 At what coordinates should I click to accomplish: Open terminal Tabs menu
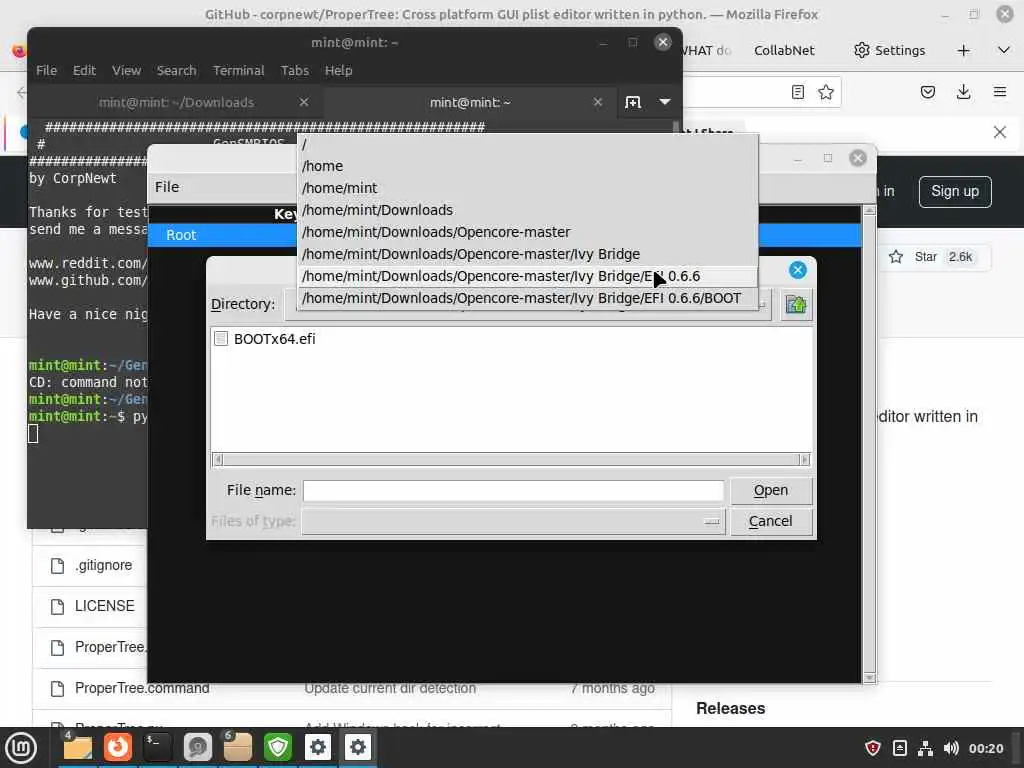coord(295,71)
